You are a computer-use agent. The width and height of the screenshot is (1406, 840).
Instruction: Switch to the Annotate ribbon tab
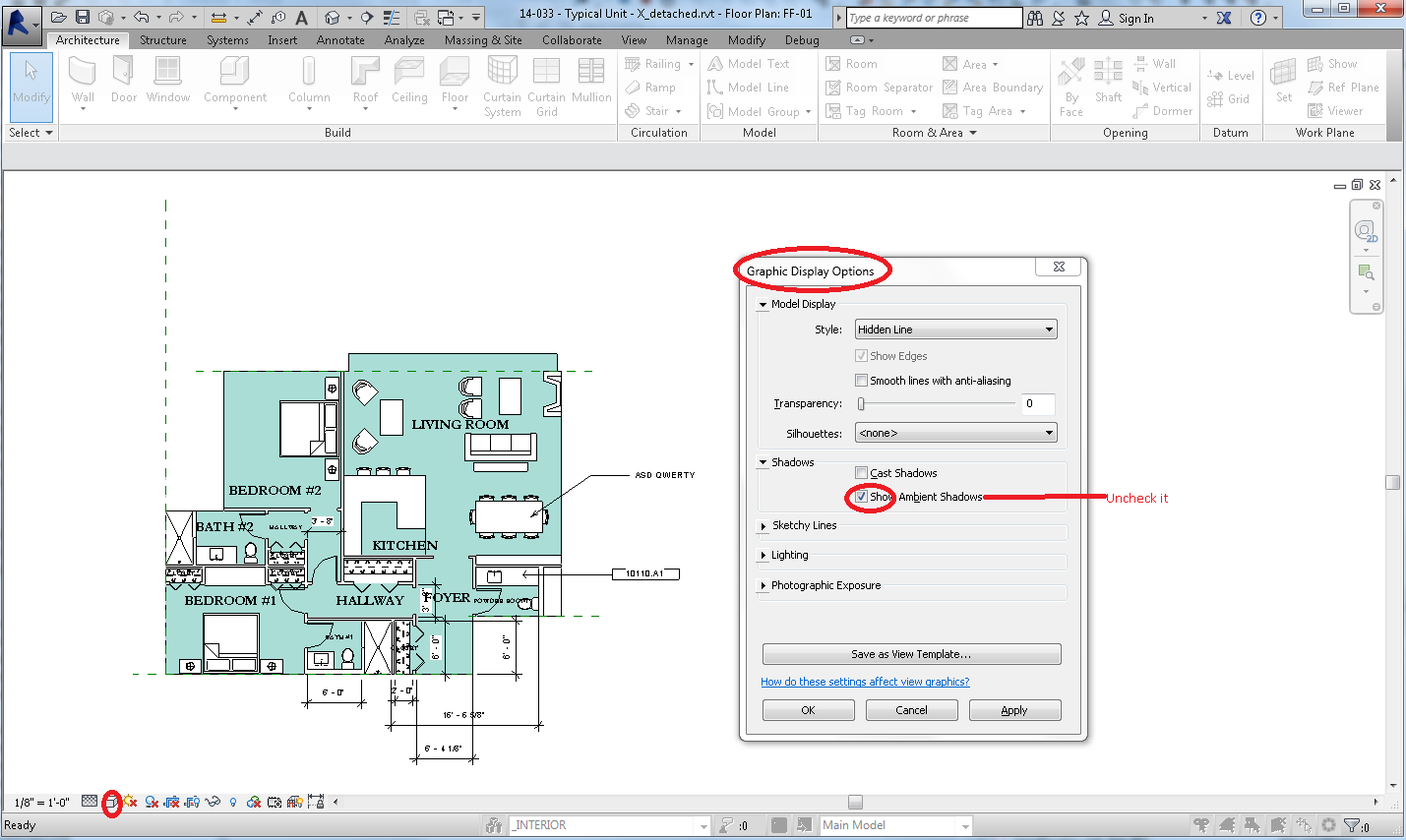[340, 40]
